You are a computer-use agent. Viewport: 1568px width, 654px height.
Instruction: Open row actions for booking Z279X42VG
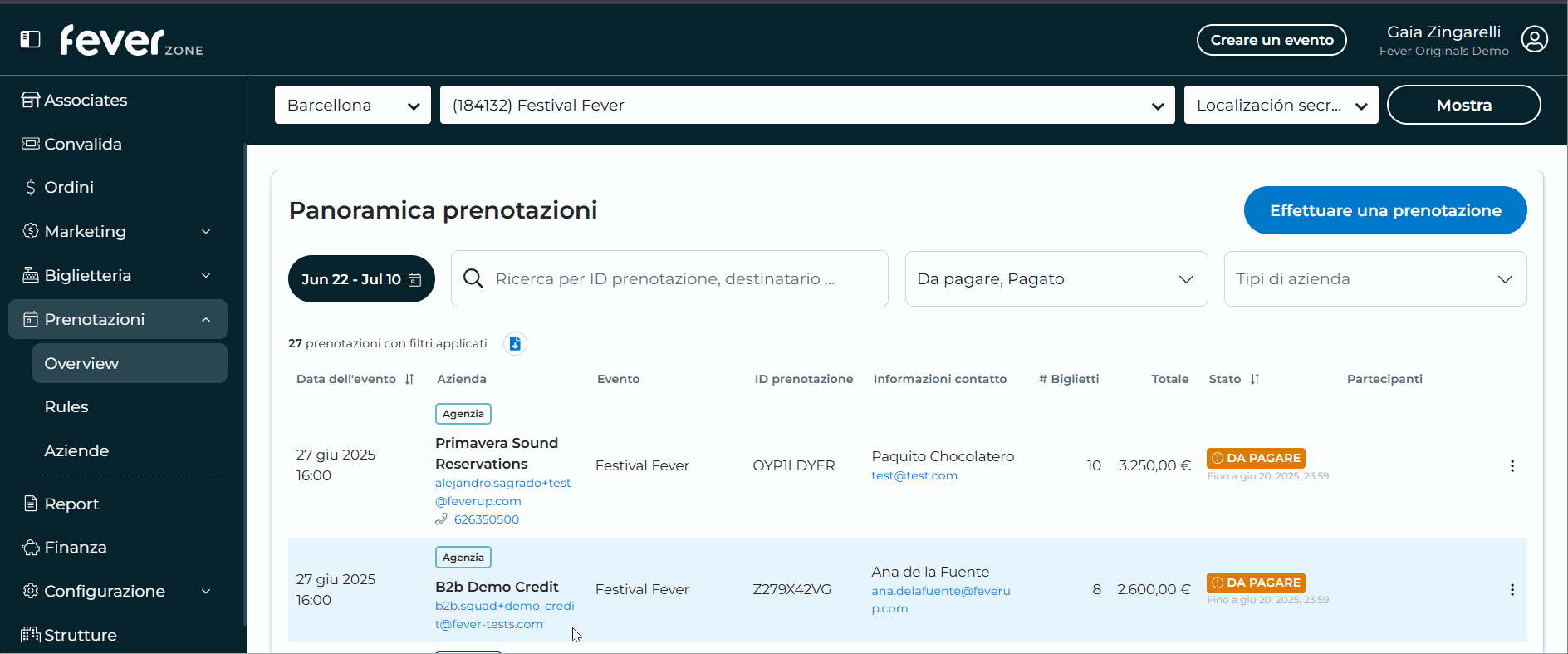coord(1512,590)
